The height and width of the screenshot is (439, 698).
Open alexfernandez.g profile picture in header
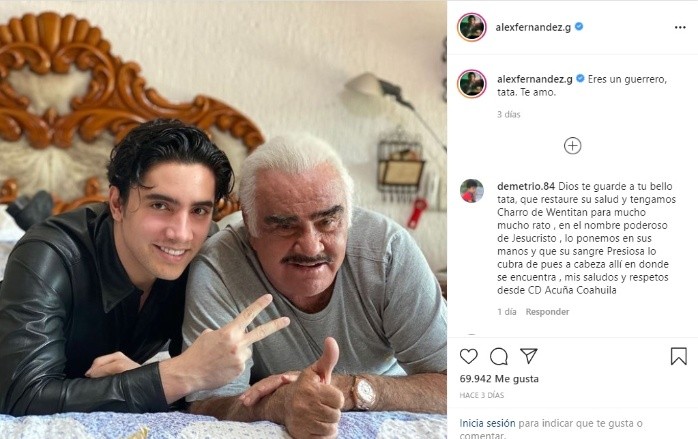point(471,27)
